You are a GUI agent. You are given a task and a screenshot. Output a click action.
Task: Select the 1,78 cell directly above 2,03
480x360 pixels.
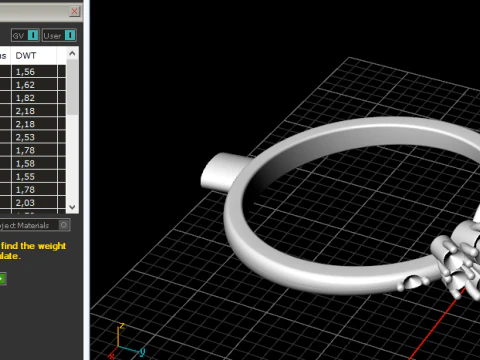click(34, 190)
